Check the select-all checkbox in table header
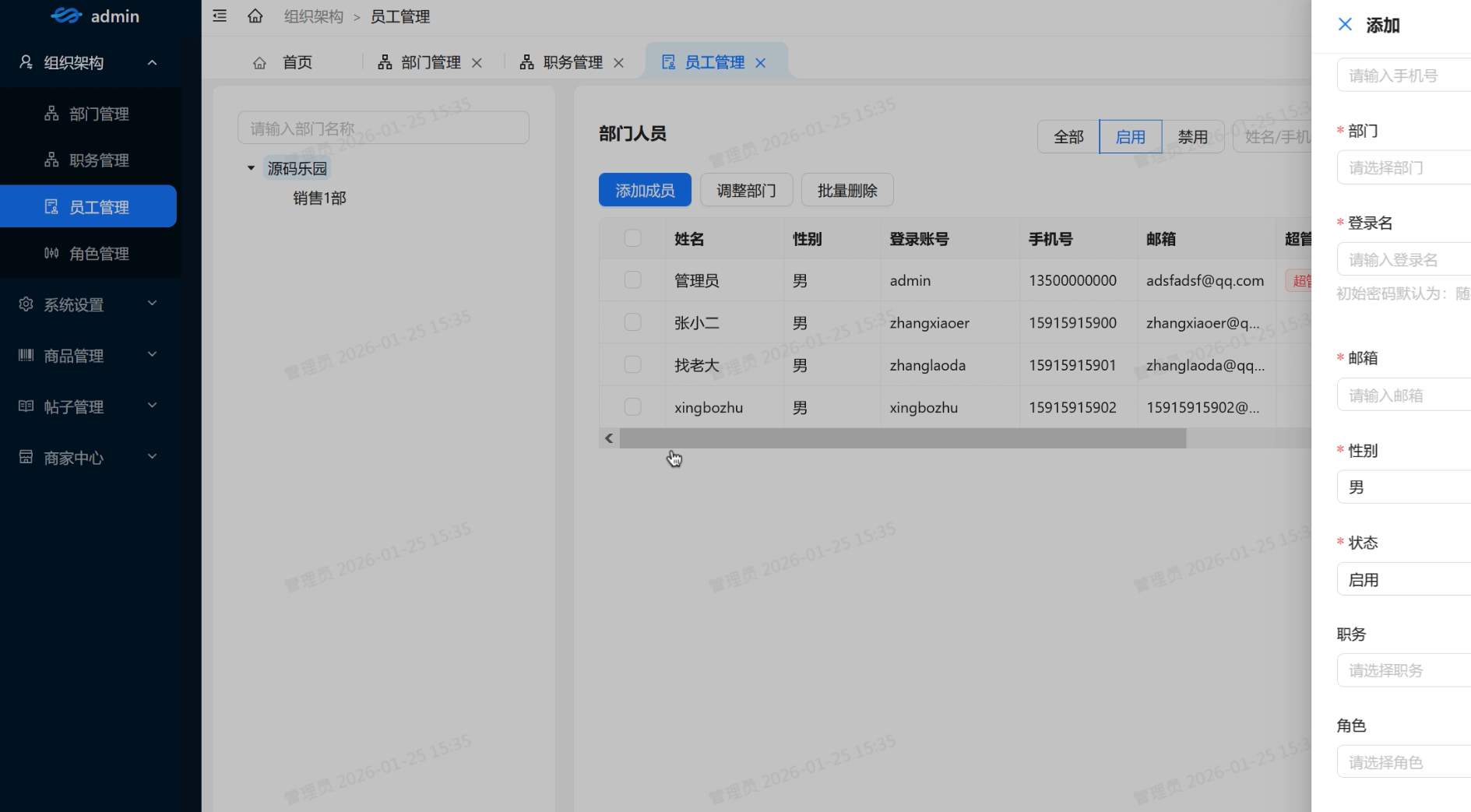Image resolution: width=1471 pixels, height=812 pixels. (x=632, y=238)
